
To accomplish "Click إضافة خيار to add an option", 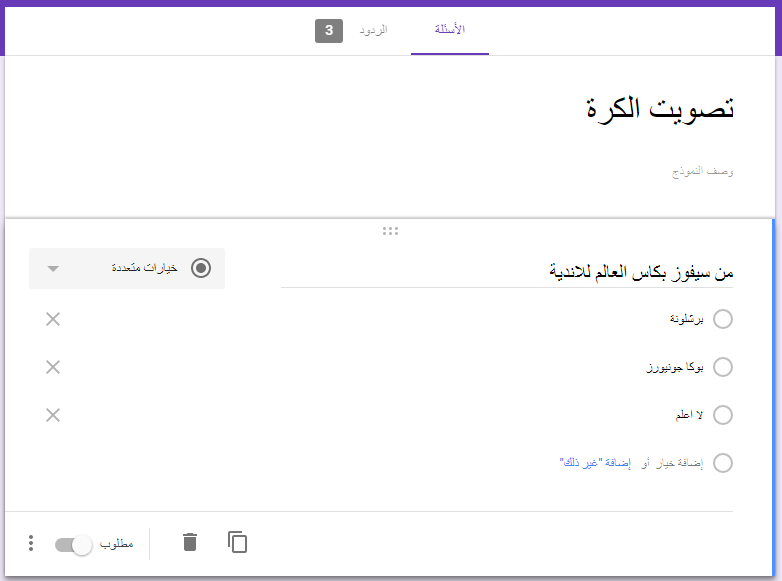I will coord(679,463).
